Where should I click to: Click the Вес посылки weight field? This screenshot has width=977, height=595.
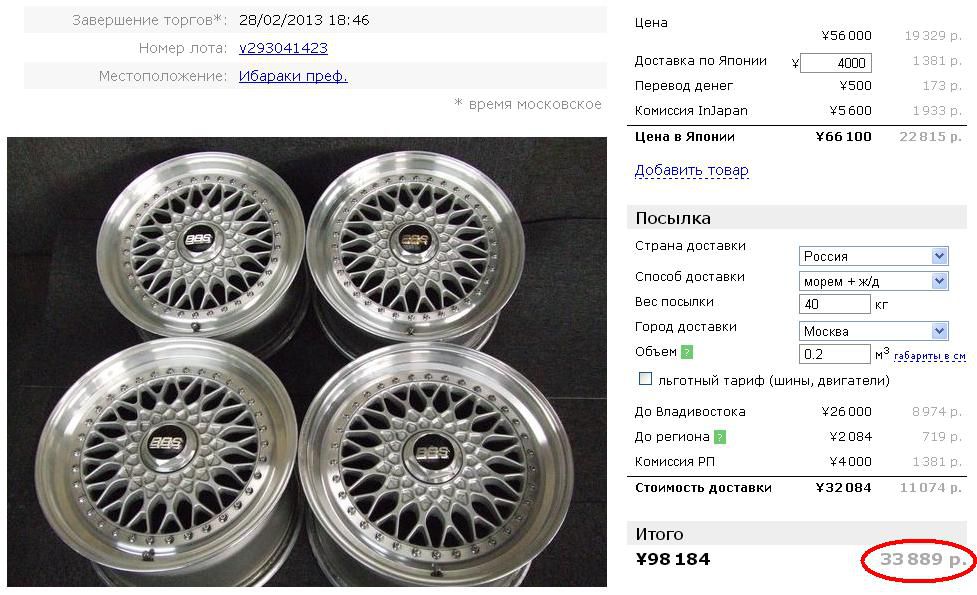tap(834, 304)
